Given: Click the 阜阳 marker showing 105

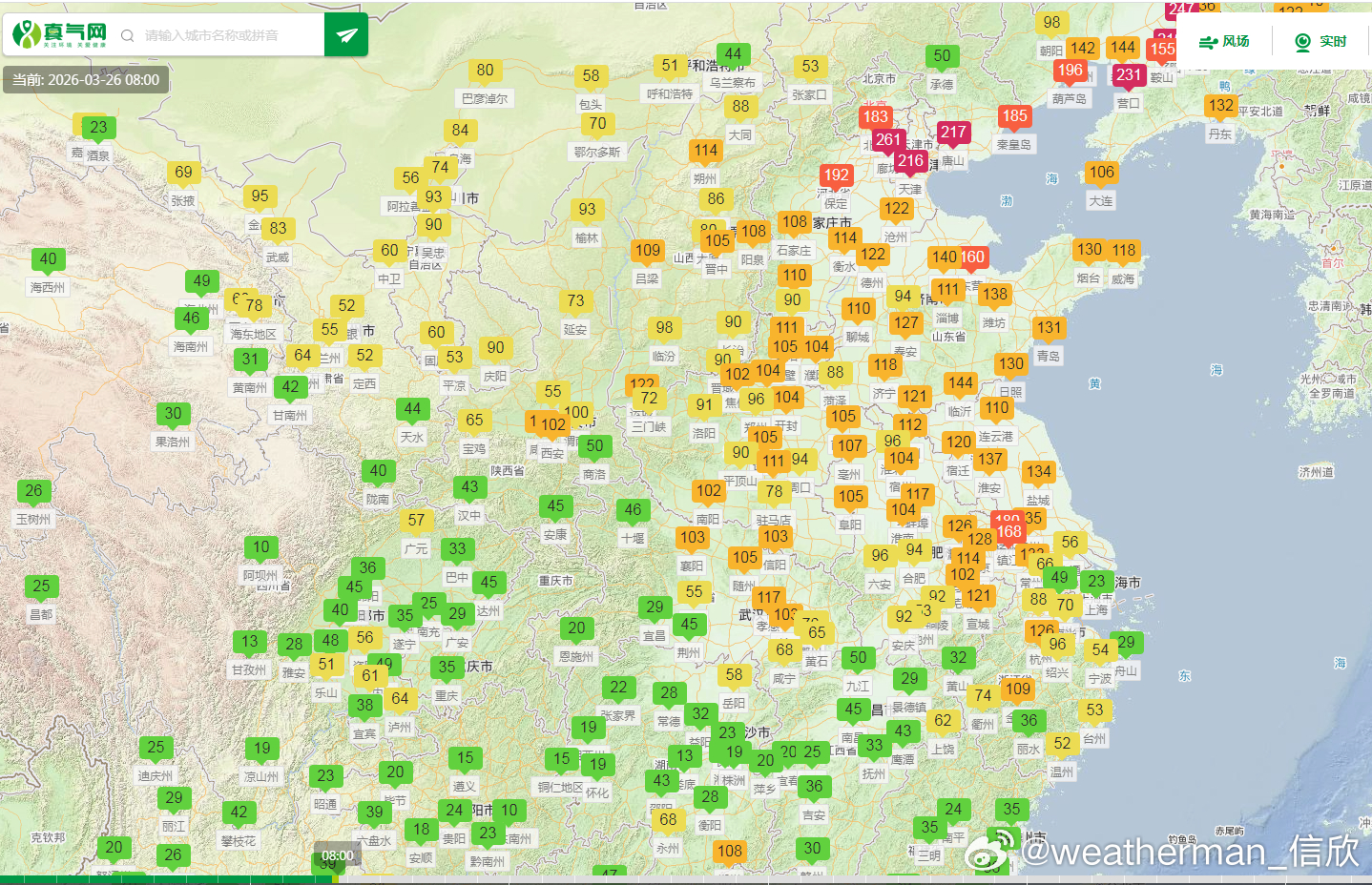Looking at the screenshot, I should (850, 497).
